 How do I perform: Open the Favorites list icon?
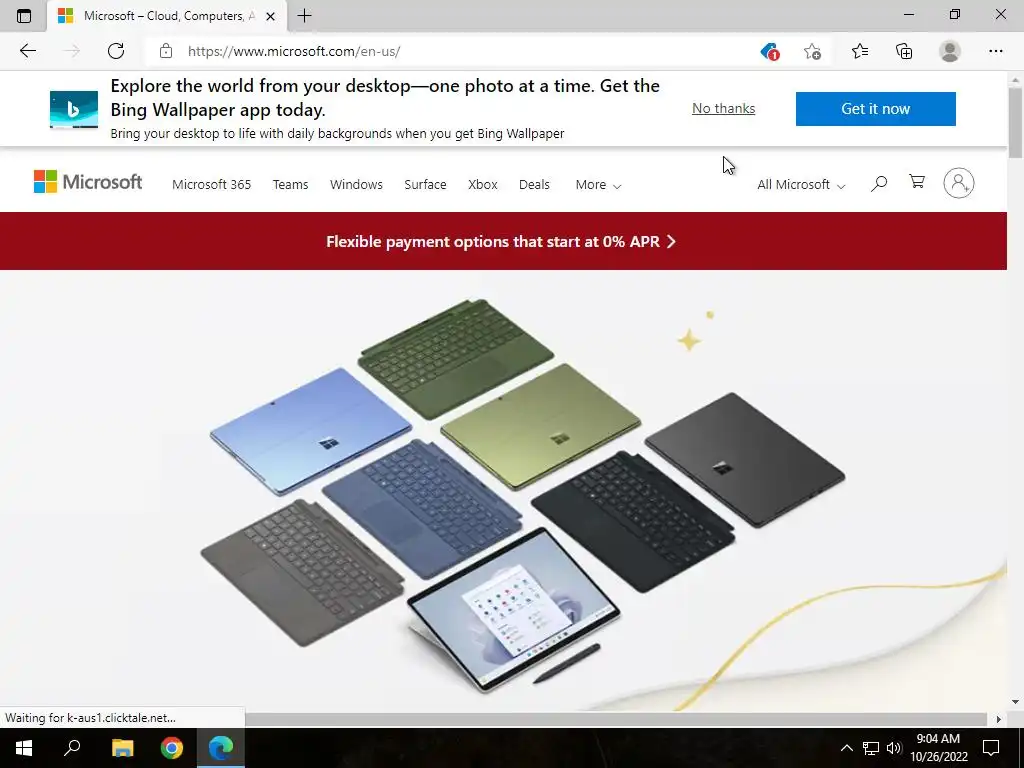point(859,51)
